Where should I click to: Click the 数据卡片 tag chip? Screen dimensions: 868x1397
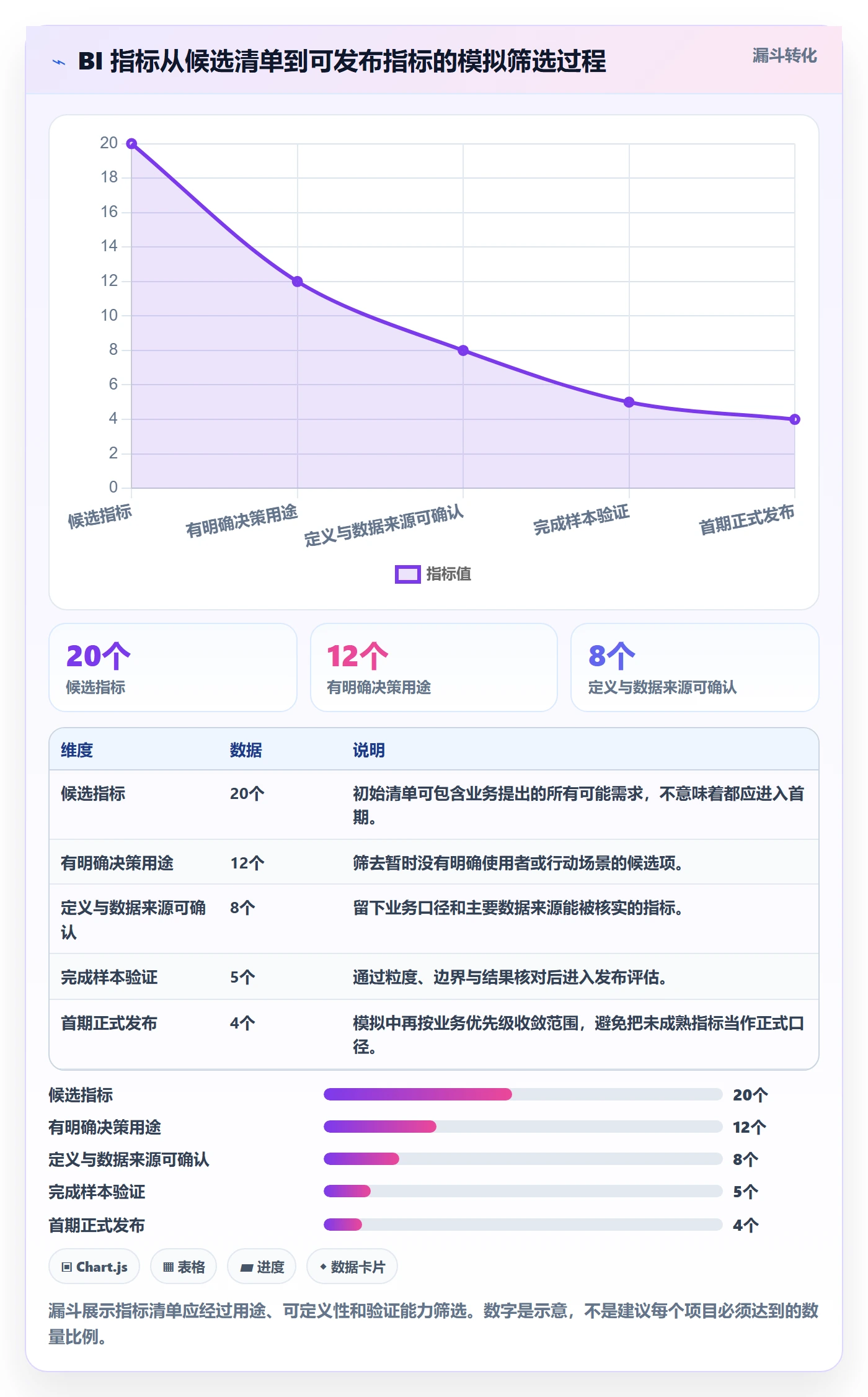(x=352, y=1267)
